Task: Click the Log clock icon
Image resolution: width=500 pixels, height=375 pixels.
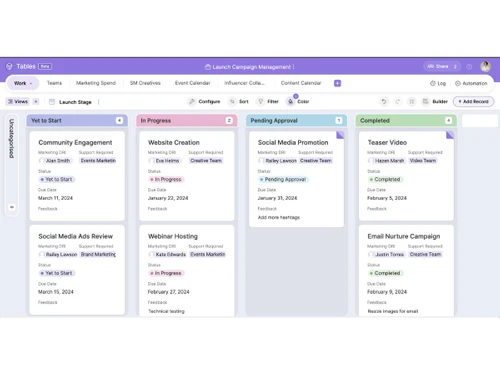Action: [x=432, y=83]
